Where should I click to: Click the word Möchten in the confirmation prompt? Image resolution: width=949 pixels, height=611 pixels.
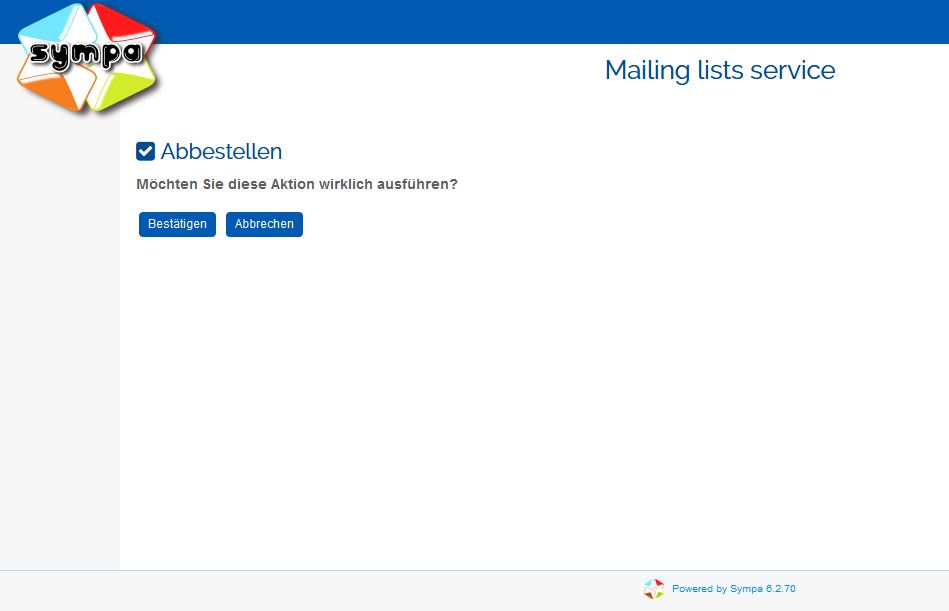pyautogui.click(x=166, y=185)
